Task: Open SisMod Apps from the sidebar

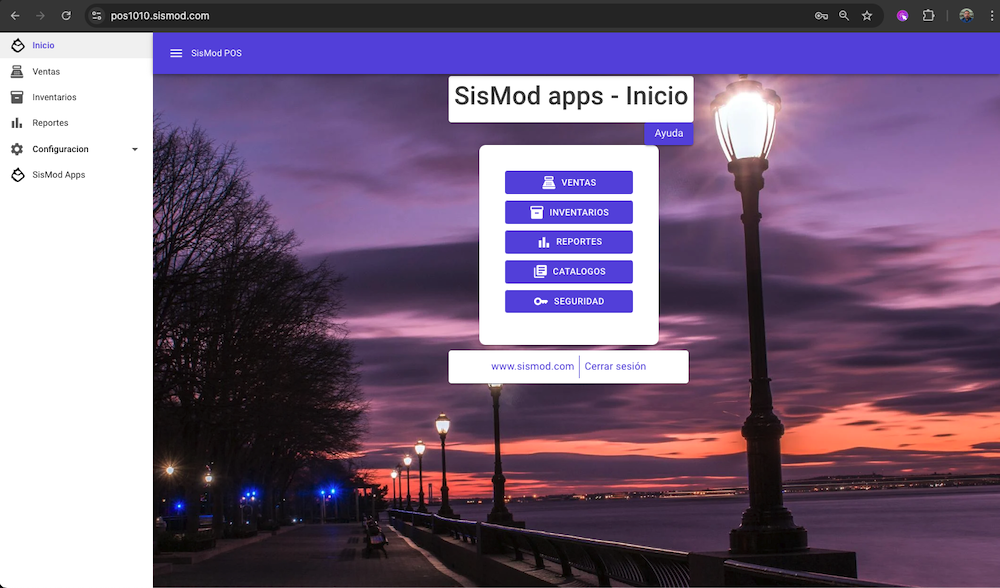Action: [77, 175]
